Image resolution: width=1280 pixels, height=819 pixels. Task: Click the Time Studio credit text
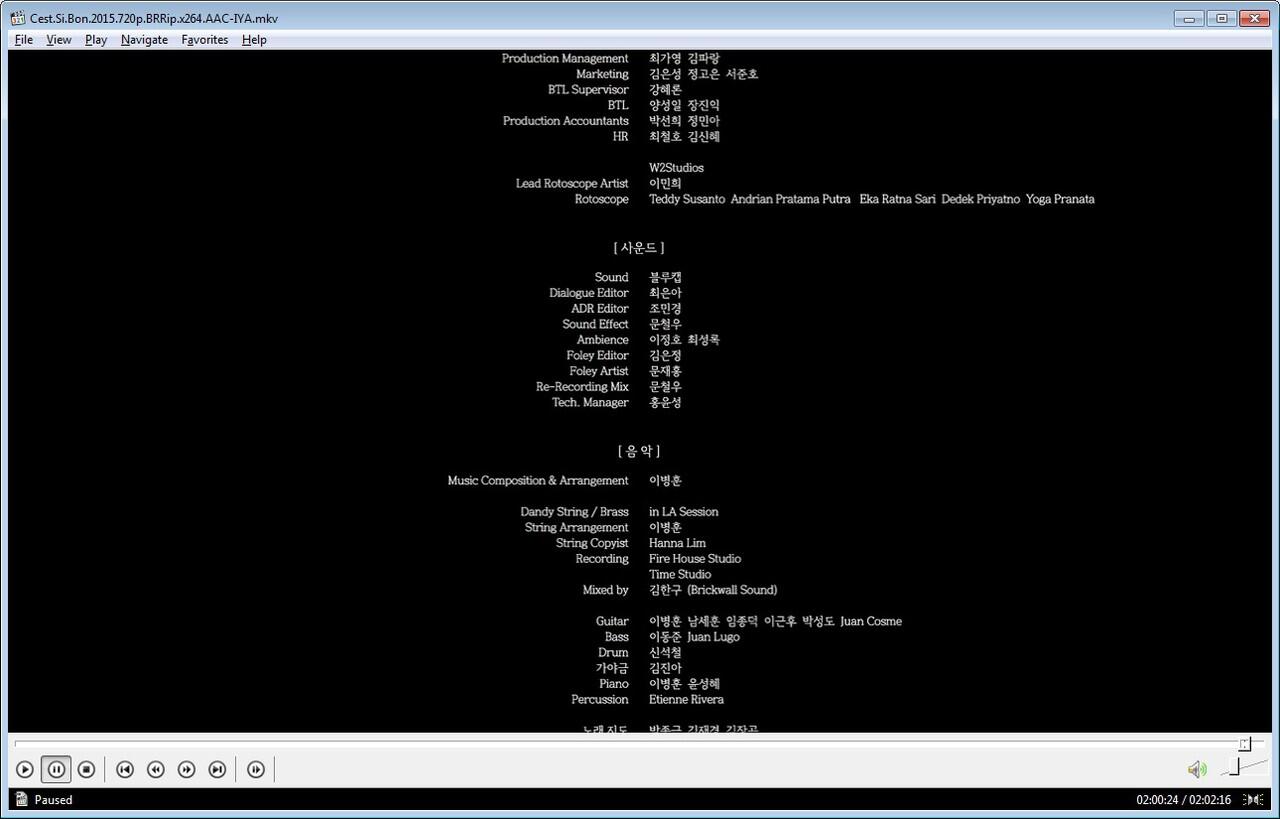click(680, 575)
